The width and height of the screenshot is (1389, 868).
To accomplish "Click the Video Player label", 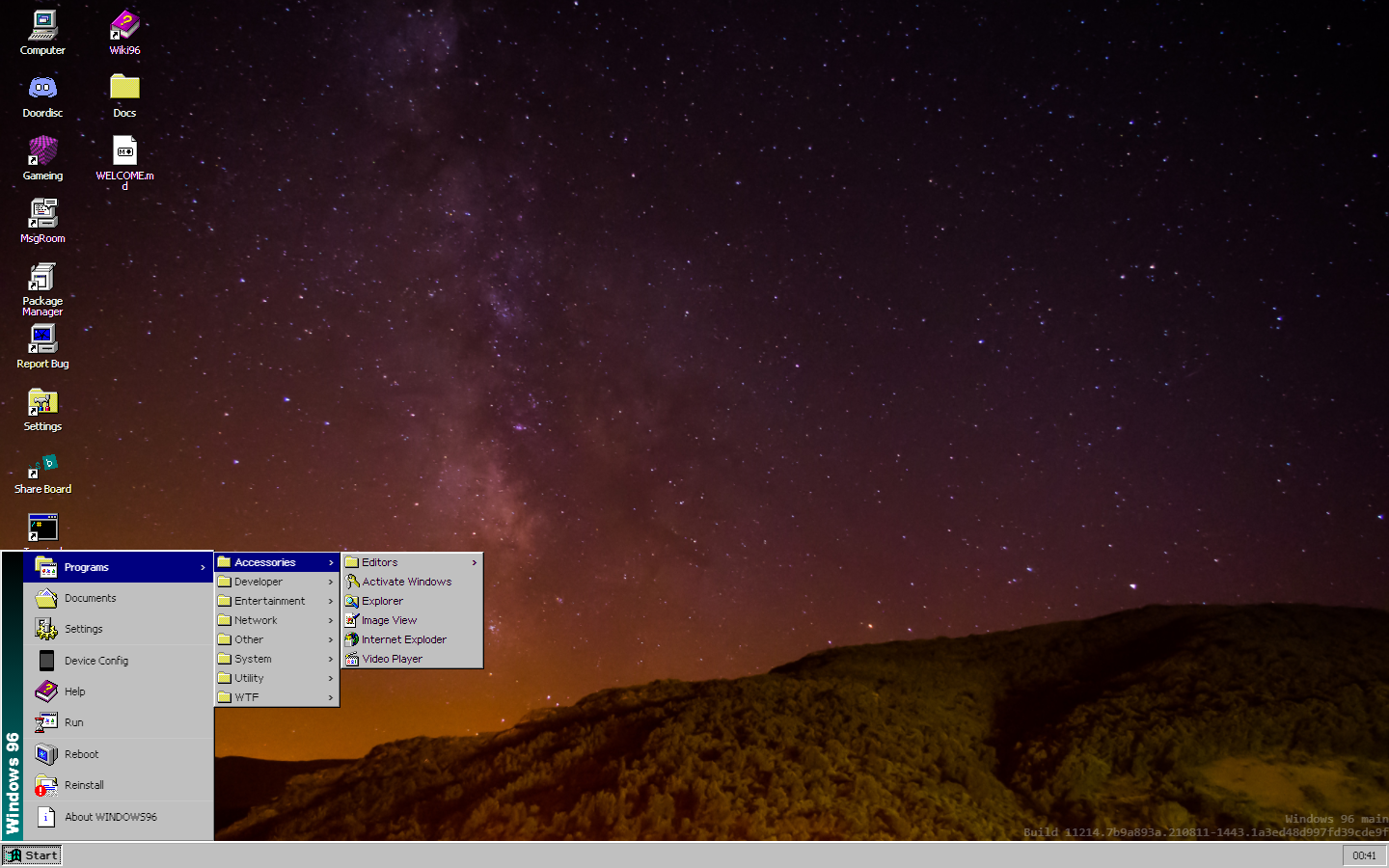I will pyautogui.click(x=393, y=659).
